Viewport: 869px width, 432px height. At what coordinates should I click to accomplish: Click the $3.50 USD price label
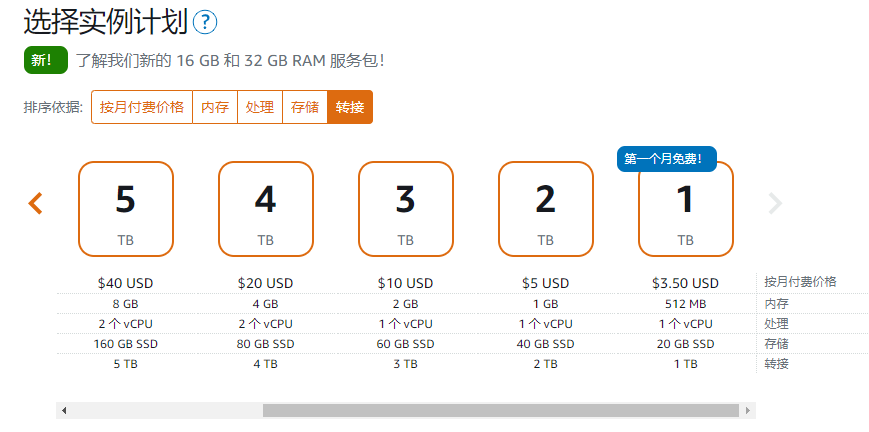pyautogui.click(x=686, y=283)
